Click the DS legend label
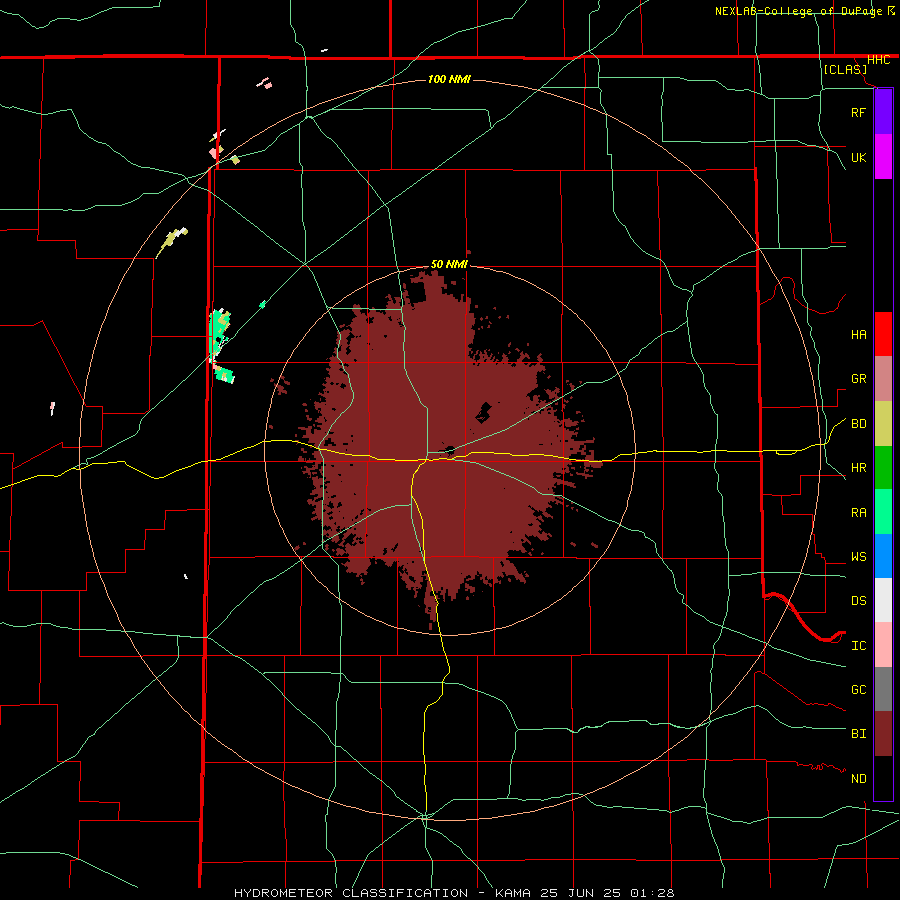The width and height of the screenshot is (900, 900). click(x=858, y=601)
